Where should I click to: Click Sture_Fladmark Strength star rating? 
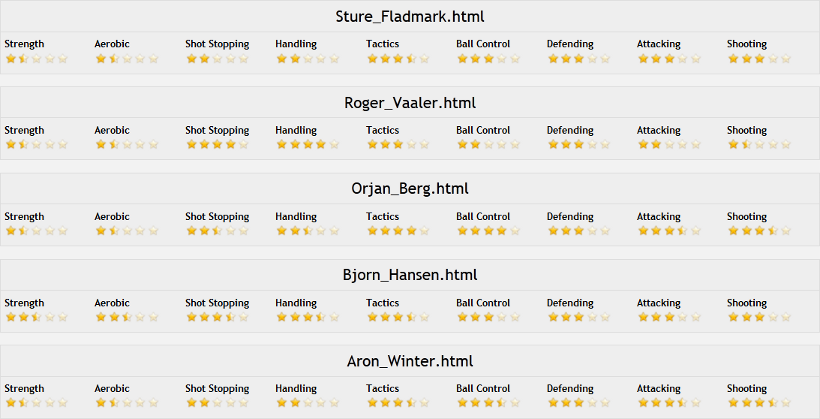point(37,59)
